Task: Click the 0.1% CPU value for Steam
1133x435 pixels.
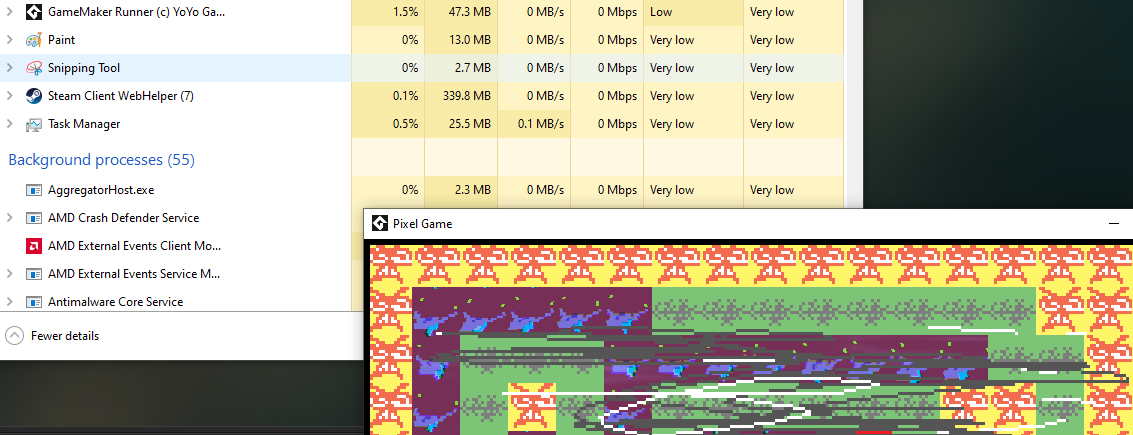Action: [405, 95]
